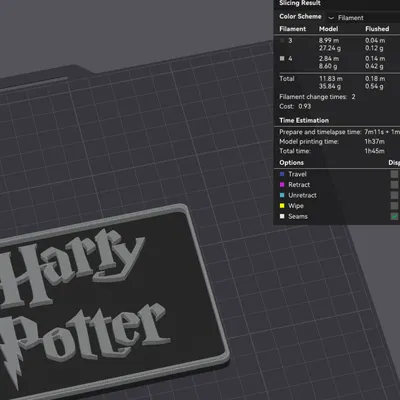This screenshot has width=400, height=400.
Task: Open the Color Scheme Filament dropdown
Action: [x=363, y=17]
